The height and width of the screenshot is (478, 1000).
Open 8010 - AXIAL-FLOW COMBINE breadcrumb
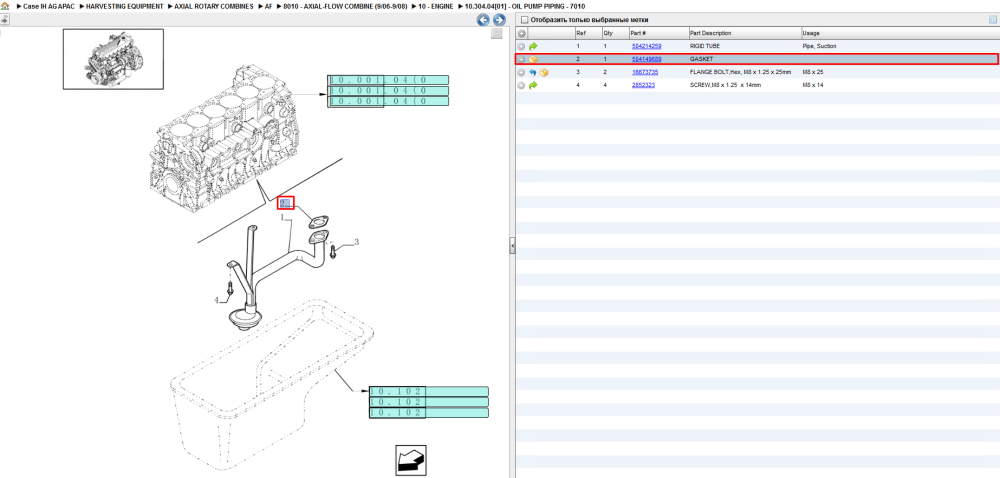click(345, 6)
